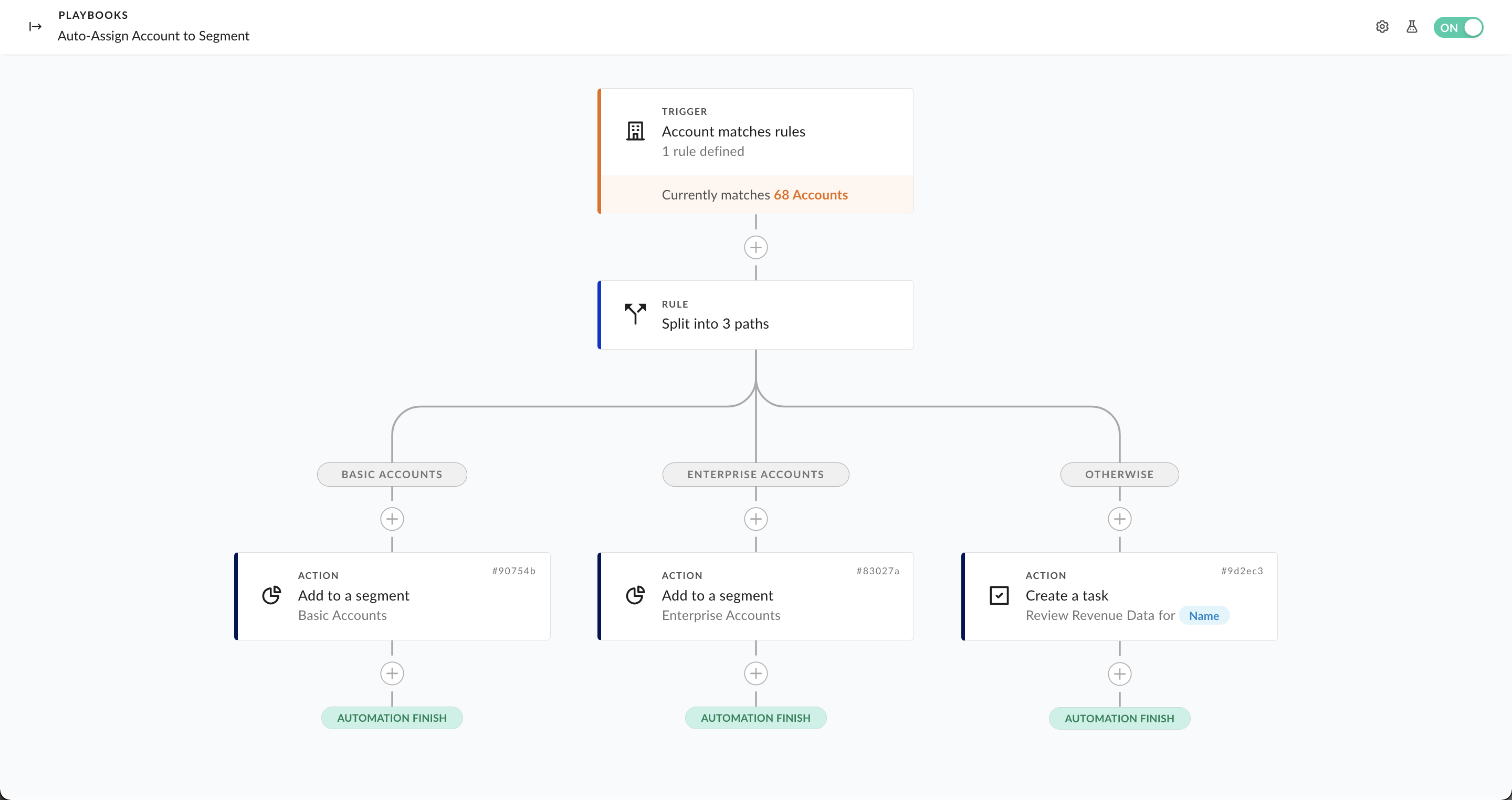Click the building icon on the trigger card
The height and width of the screenshot is (800, 1512).
[635, 131]
